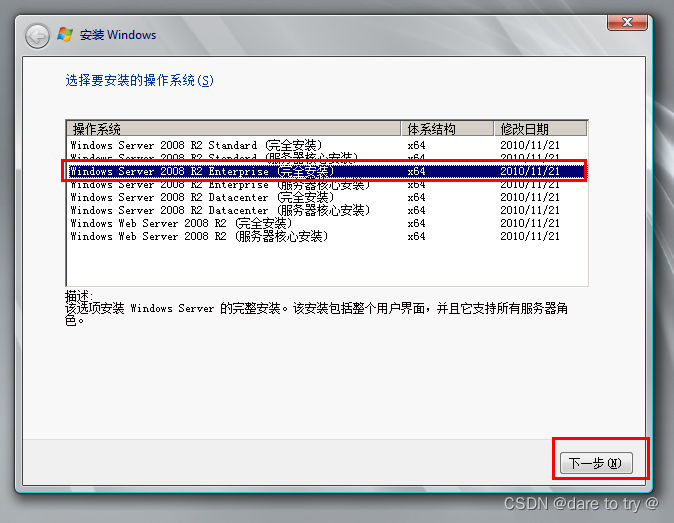Select Windows Web Server 2008 R2 (服务器核心安装)
674x523 pixels.
pyautogui.click(x=327, y=236)
